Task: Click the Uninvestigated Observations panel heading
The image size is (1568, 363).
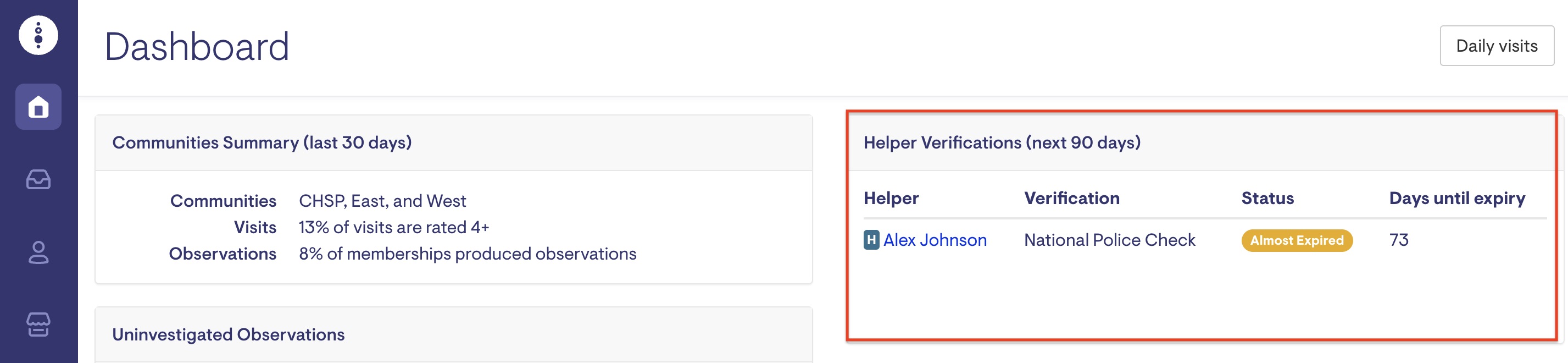Action: click(x=228, y=334)
